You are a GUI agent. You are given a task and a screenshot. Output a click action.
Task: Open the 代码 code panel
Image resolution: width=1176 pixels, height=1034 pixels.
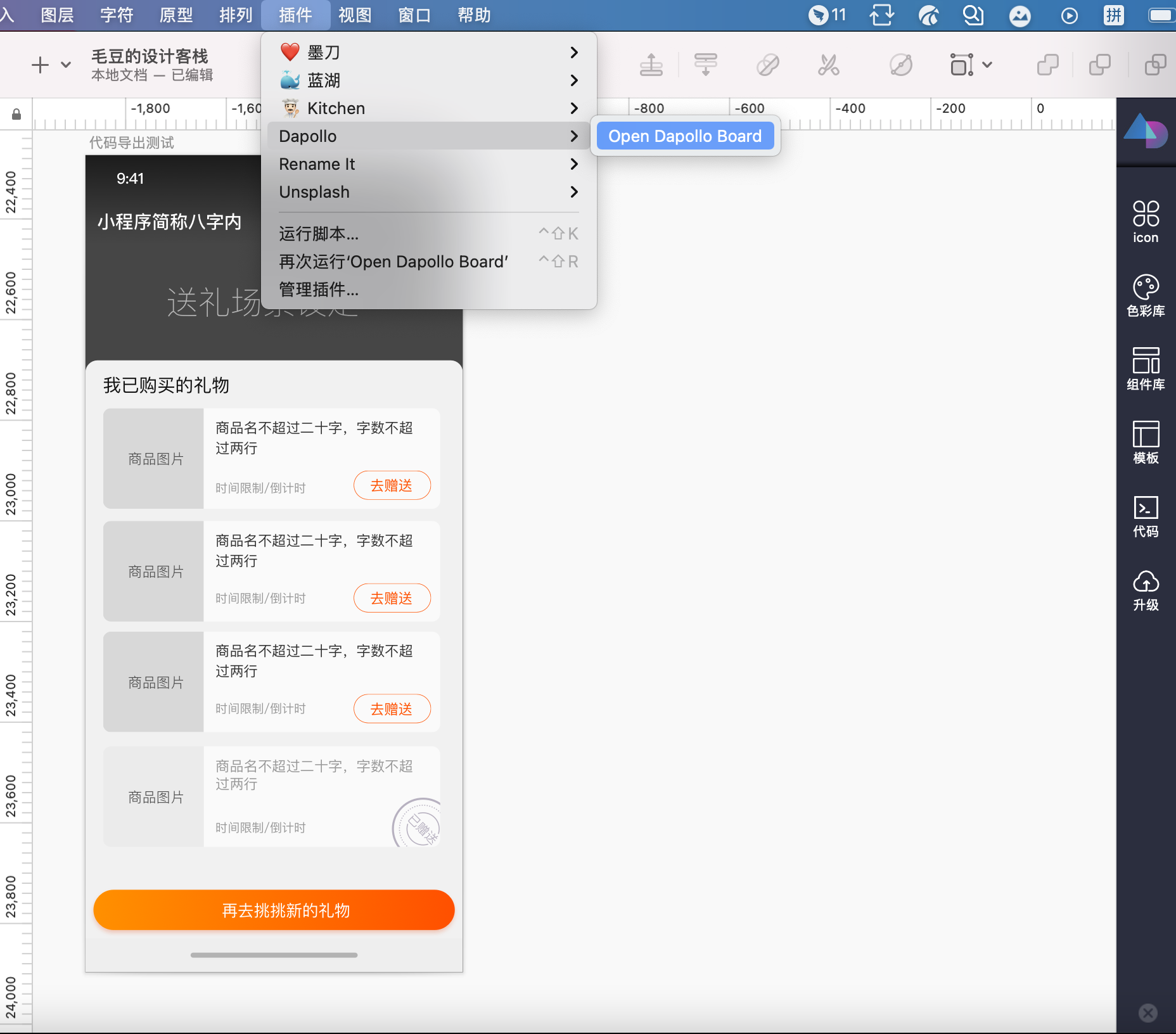point(1146,516)
